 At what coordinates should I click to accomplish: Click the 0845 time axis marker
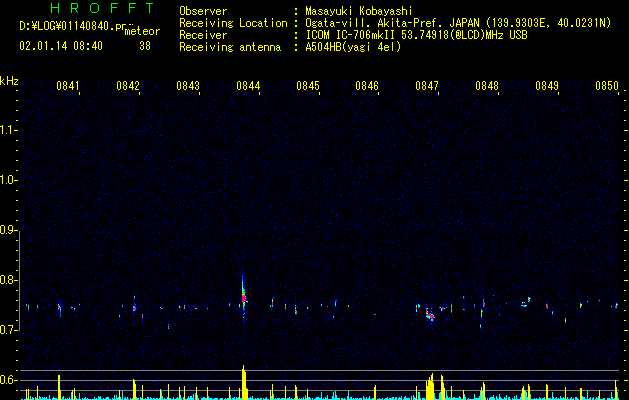(308, 86)
